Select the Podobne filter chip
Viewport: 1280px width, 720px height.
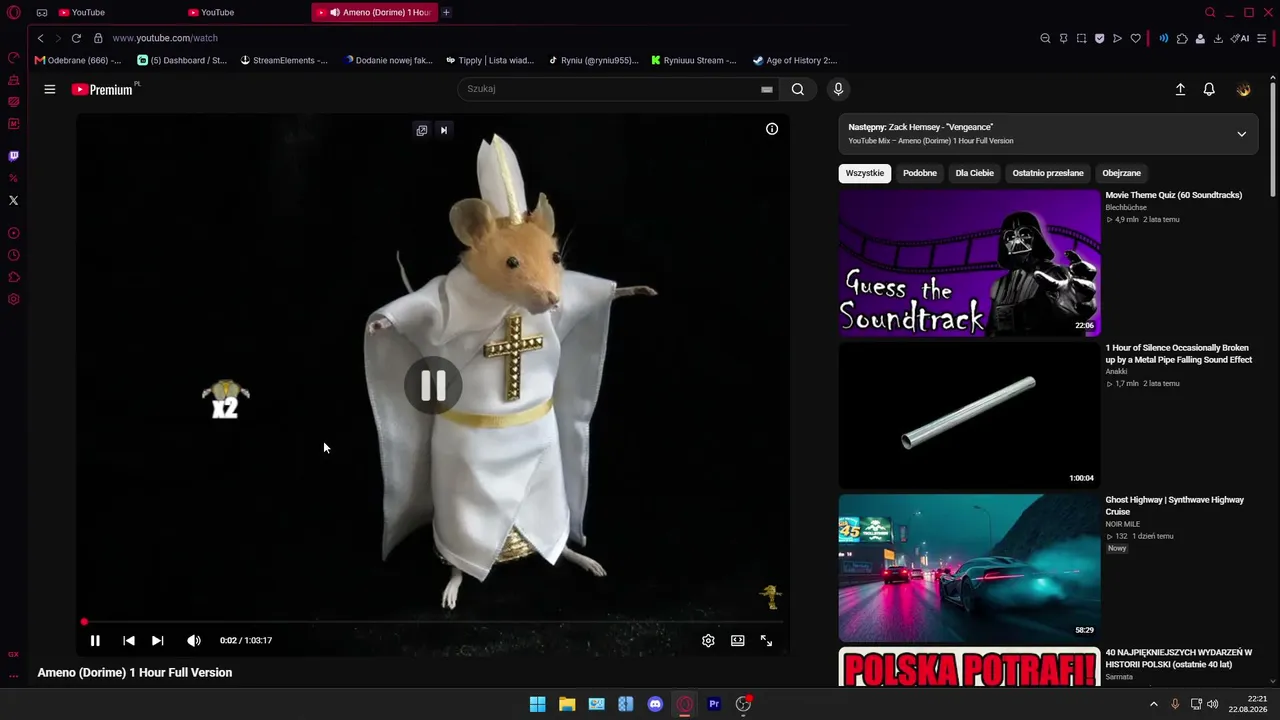[x=920, y=173]
